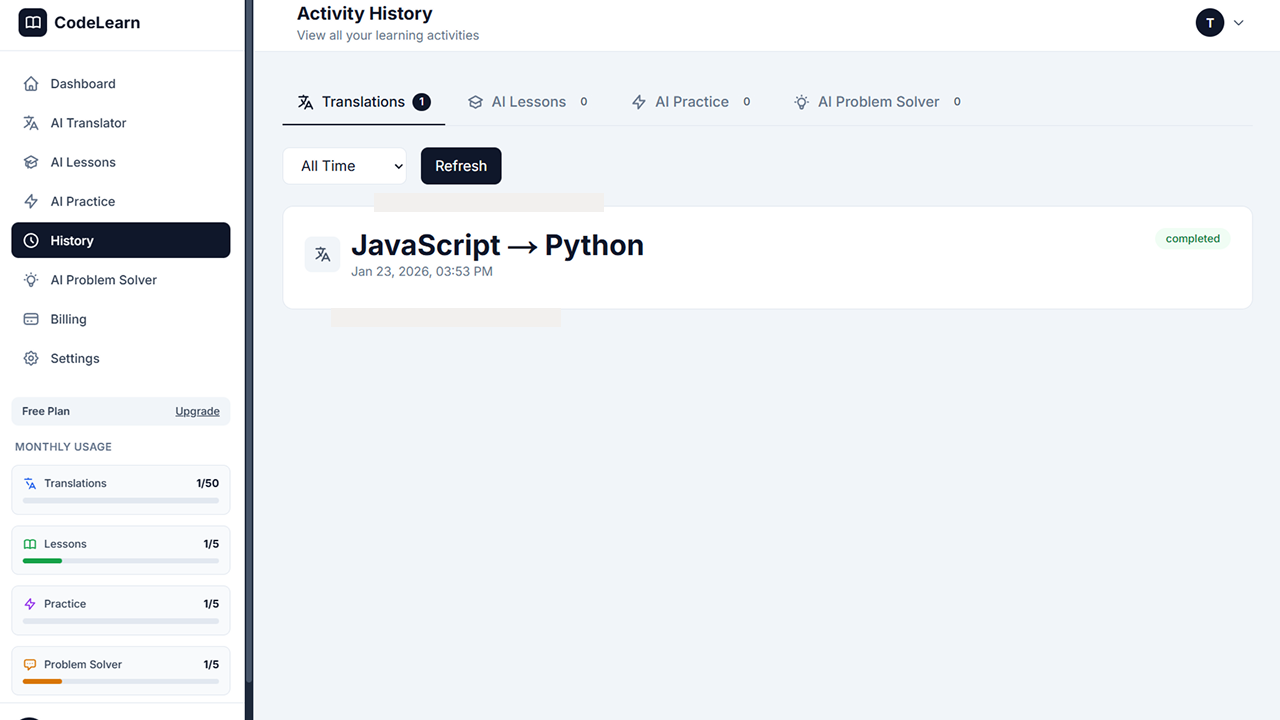Click the AI Practice lightning bolt icon
The image size is (1280, 720).
click(x=31, y=201)
